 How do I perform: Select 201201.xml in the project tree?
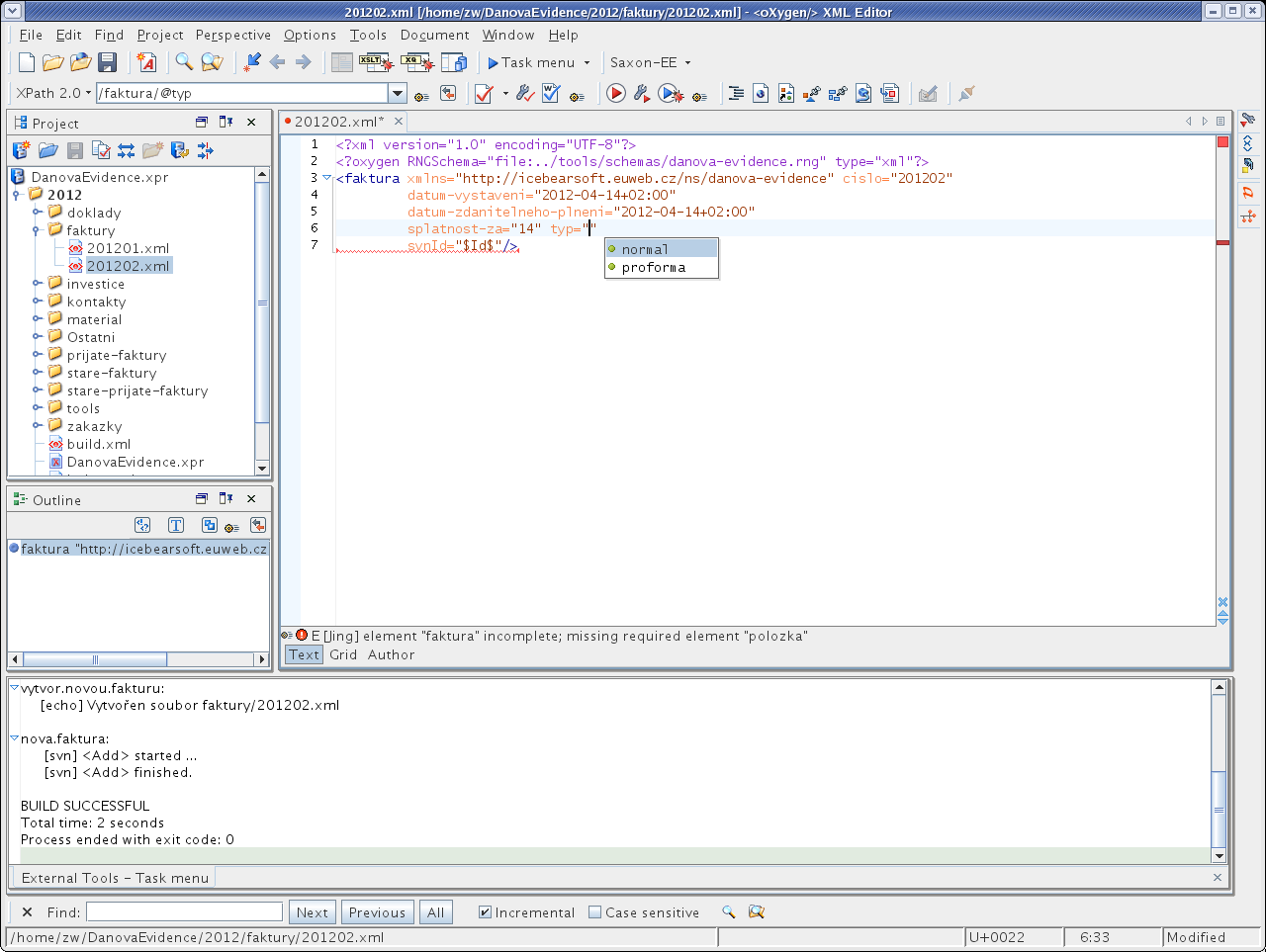[128, 248]
